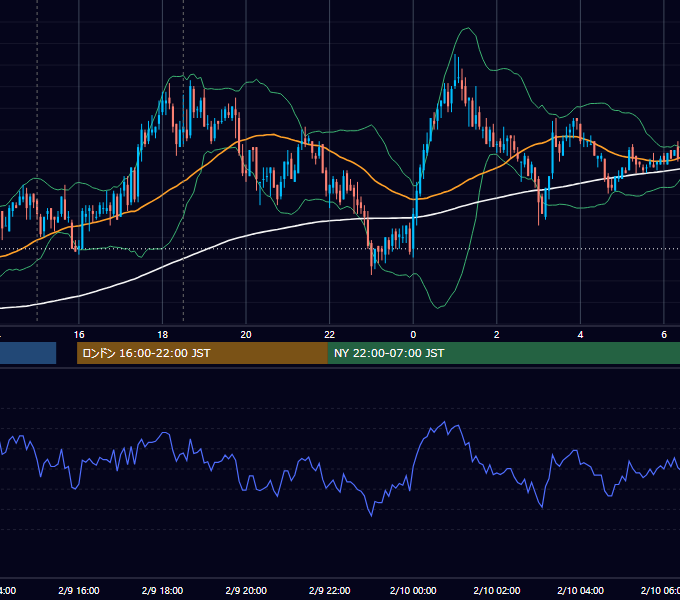This screenshot has width=680, height=600.
Task: Click the "2/9 16:00" timestamp on the lower axis
Action: [79, 590]
